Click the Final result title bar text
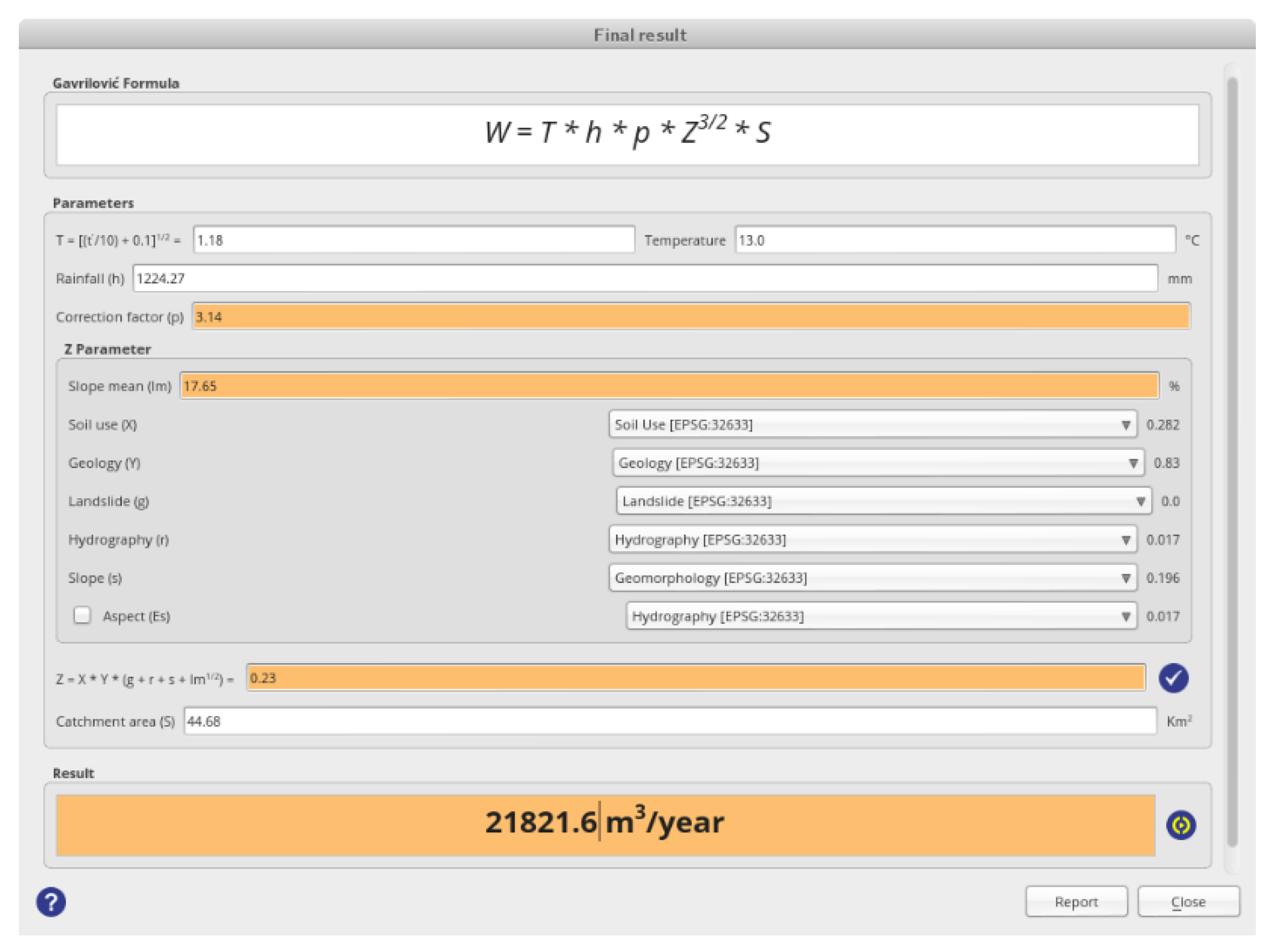The height and width of the screenshot is (952, 1273). tap(640, 35)
